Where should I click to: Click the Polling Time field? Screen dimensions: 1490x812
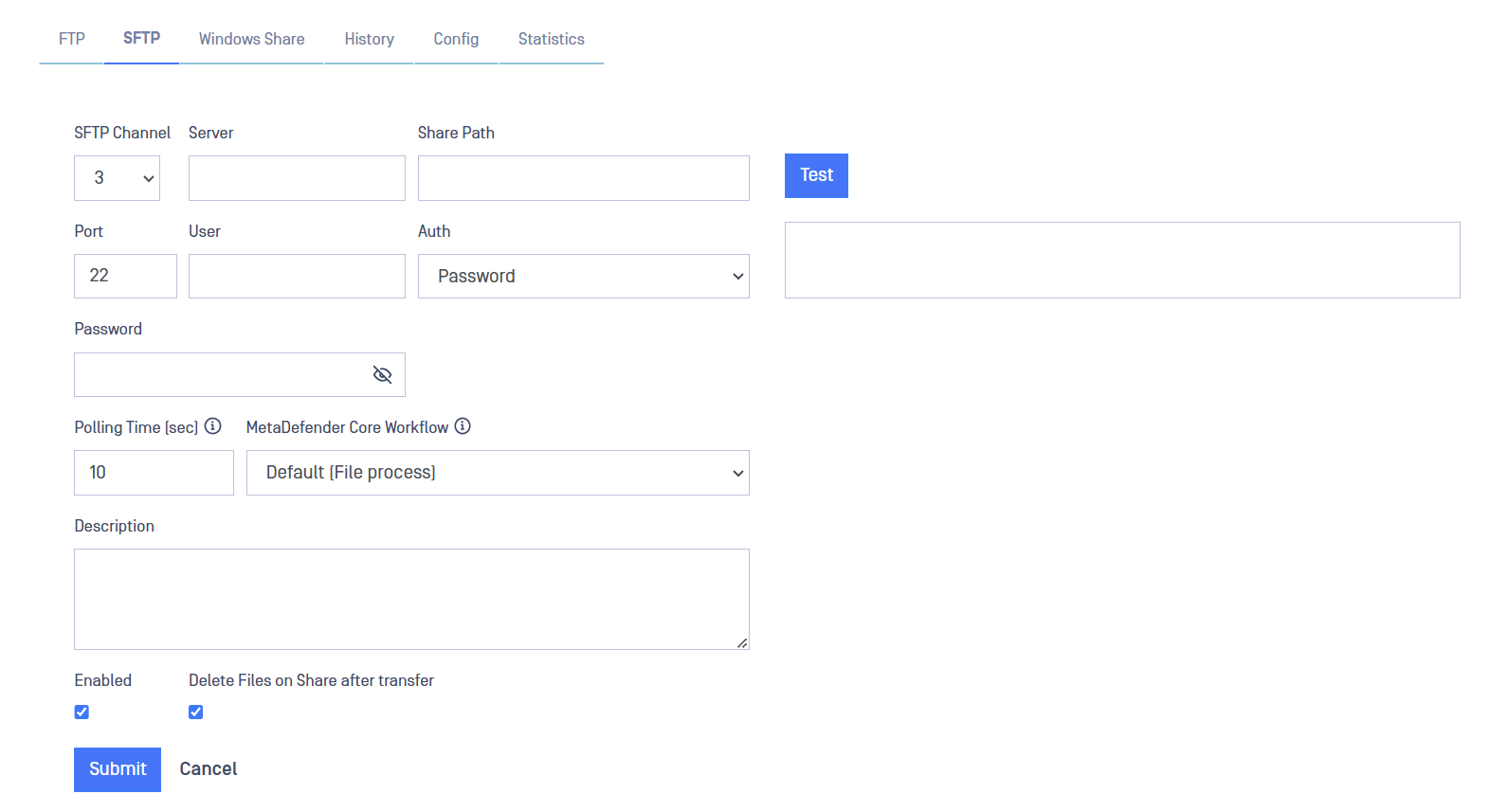(x=154, y=473)
